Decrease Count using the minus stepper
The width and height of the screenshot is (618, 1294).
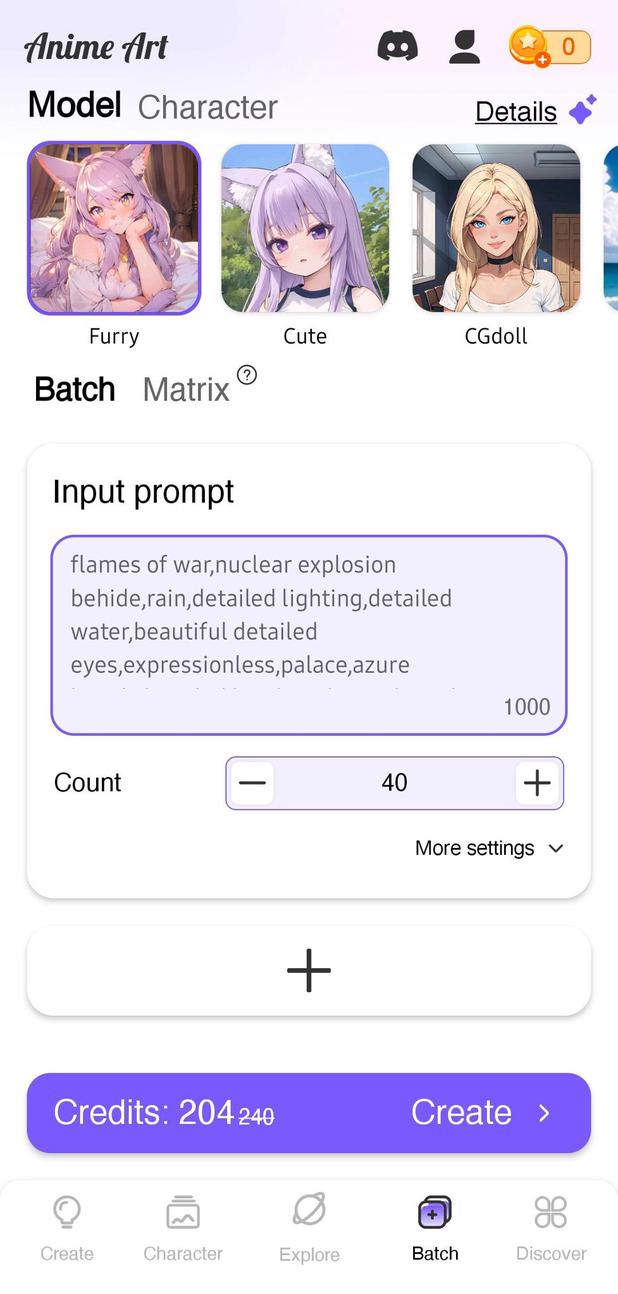pos(252,783)
